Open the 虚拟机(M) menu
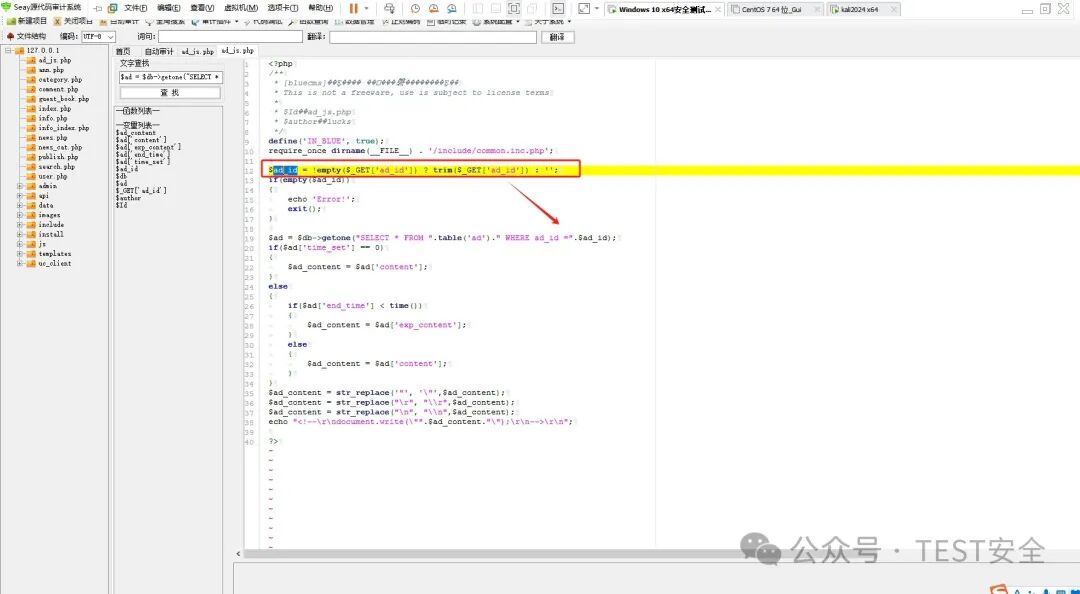1080x594 pixels. click(x=241, y=8)
